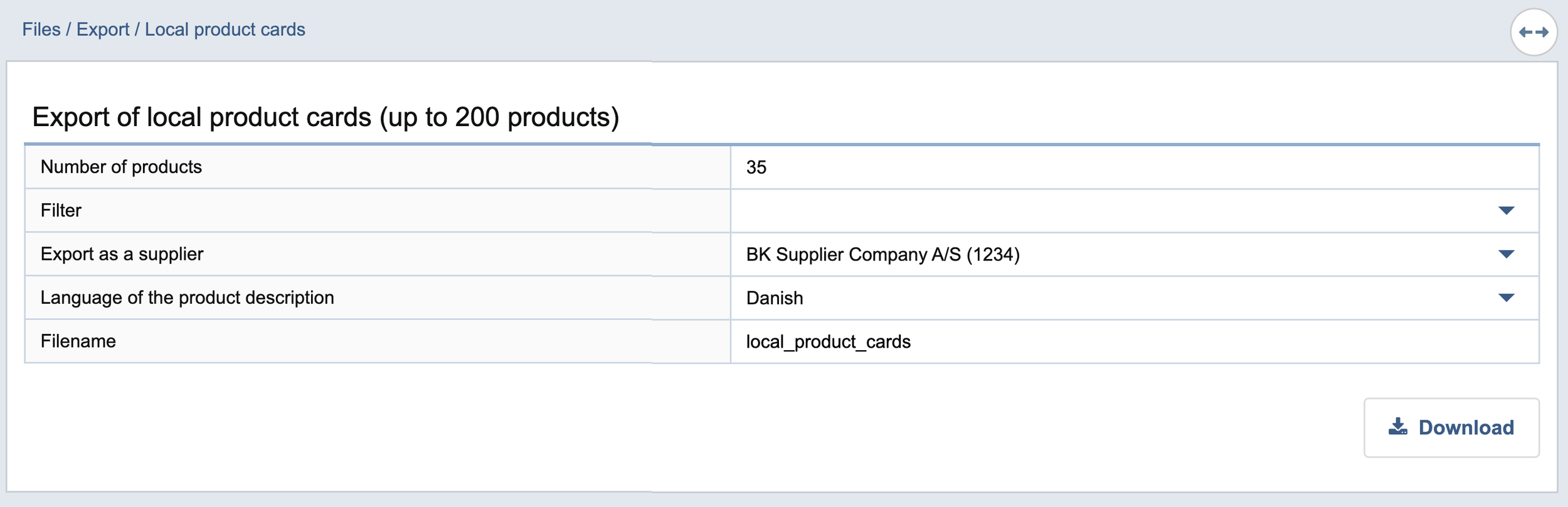Navigate to Export breadcrumb link
This screenshot has height=507, width=1568.
coord(103,29)
